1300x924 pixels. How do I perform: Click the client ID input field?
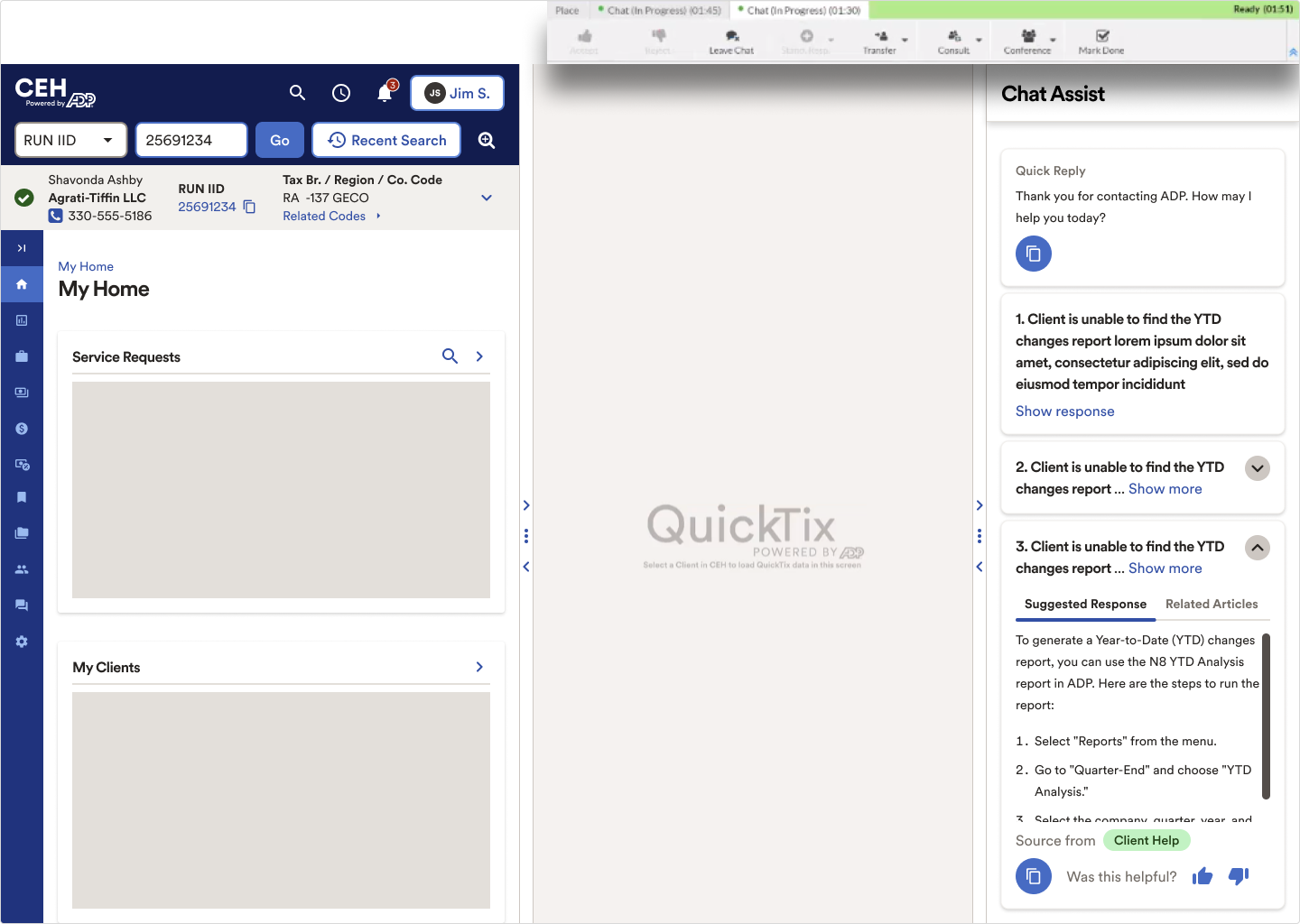(x=191, y=141)
